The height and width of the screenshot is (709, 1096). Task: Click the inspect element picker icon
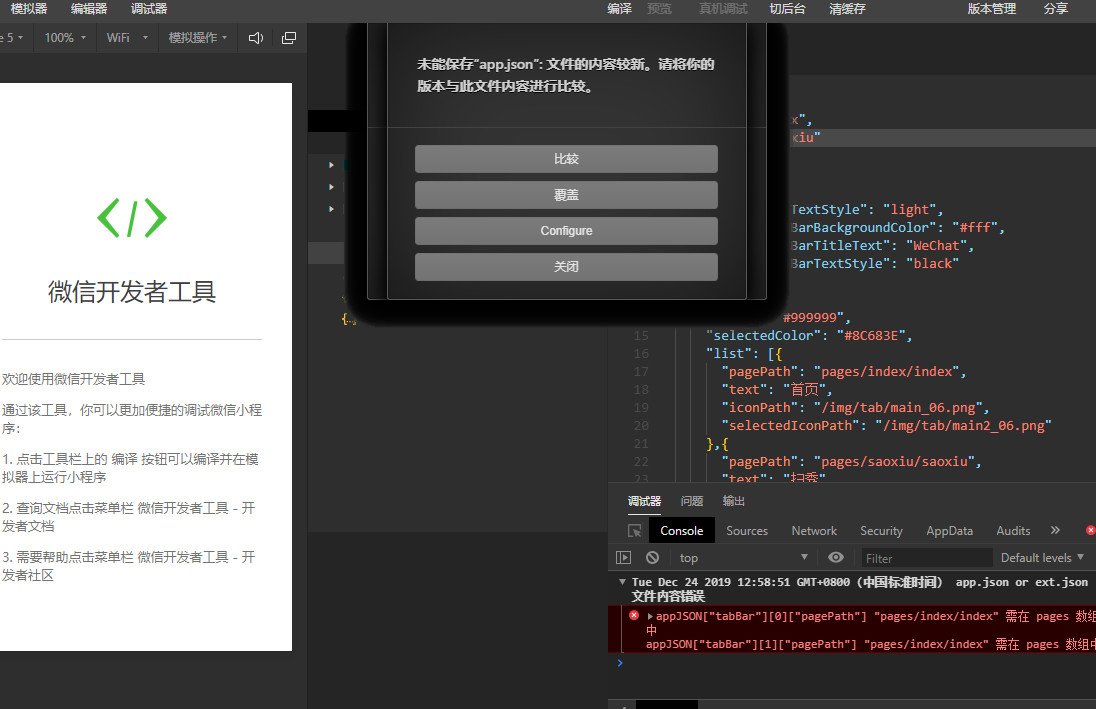(634, 531)
